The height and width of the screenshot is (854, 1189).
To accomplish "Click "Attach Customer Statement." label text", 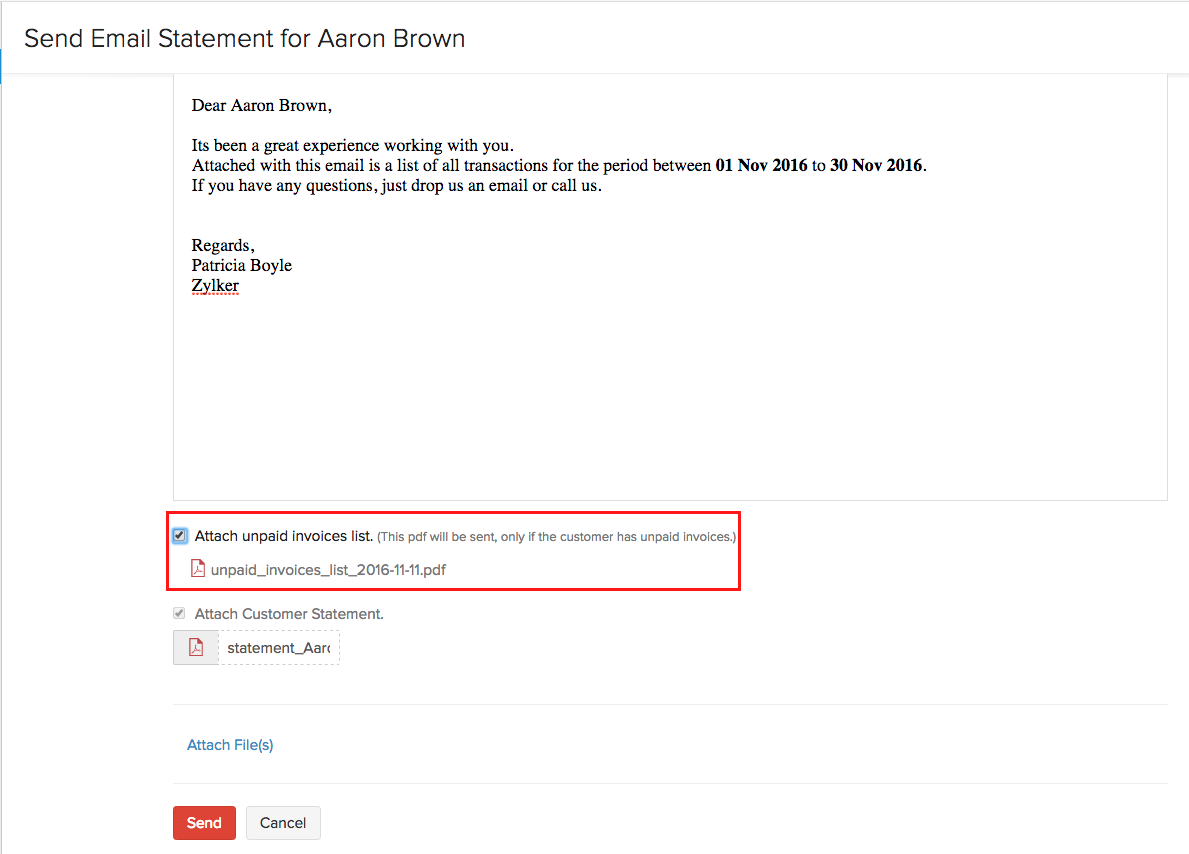I will point(289,614).
